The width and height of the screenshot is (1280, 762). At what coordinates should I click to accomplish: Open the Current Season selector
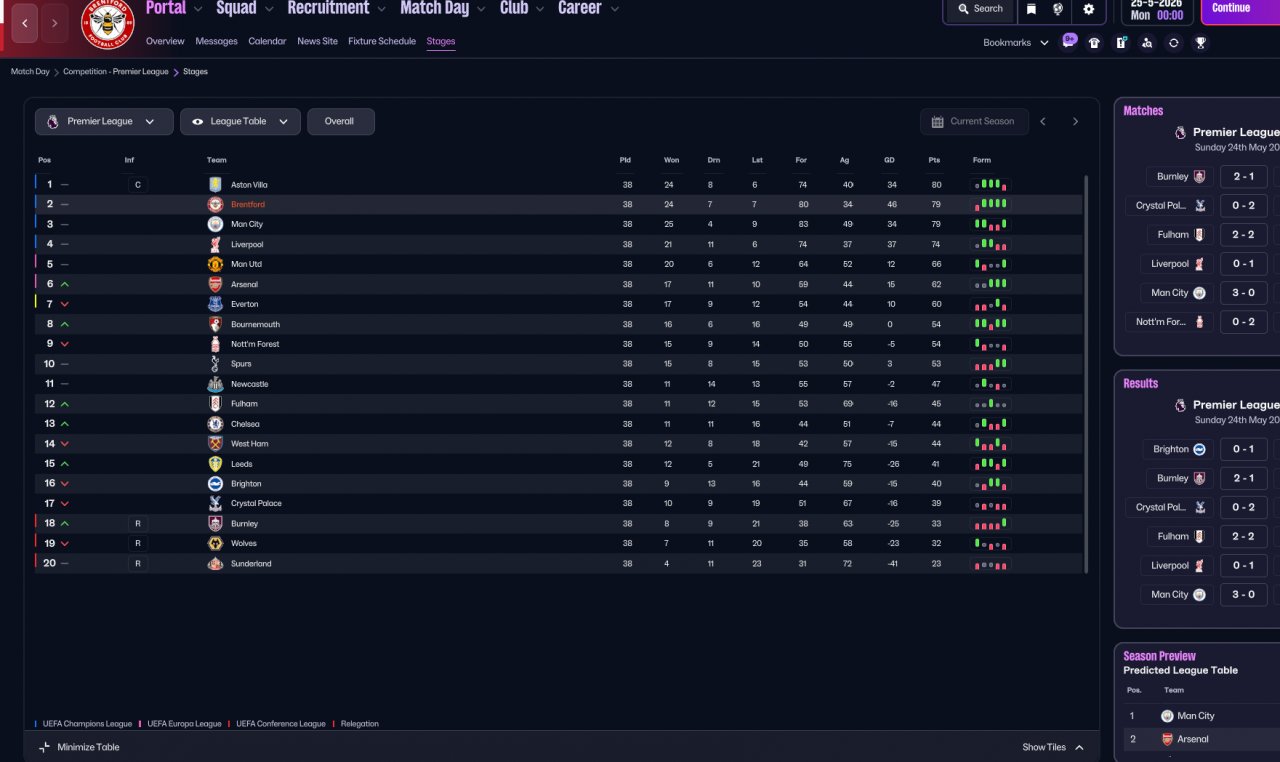973,121
